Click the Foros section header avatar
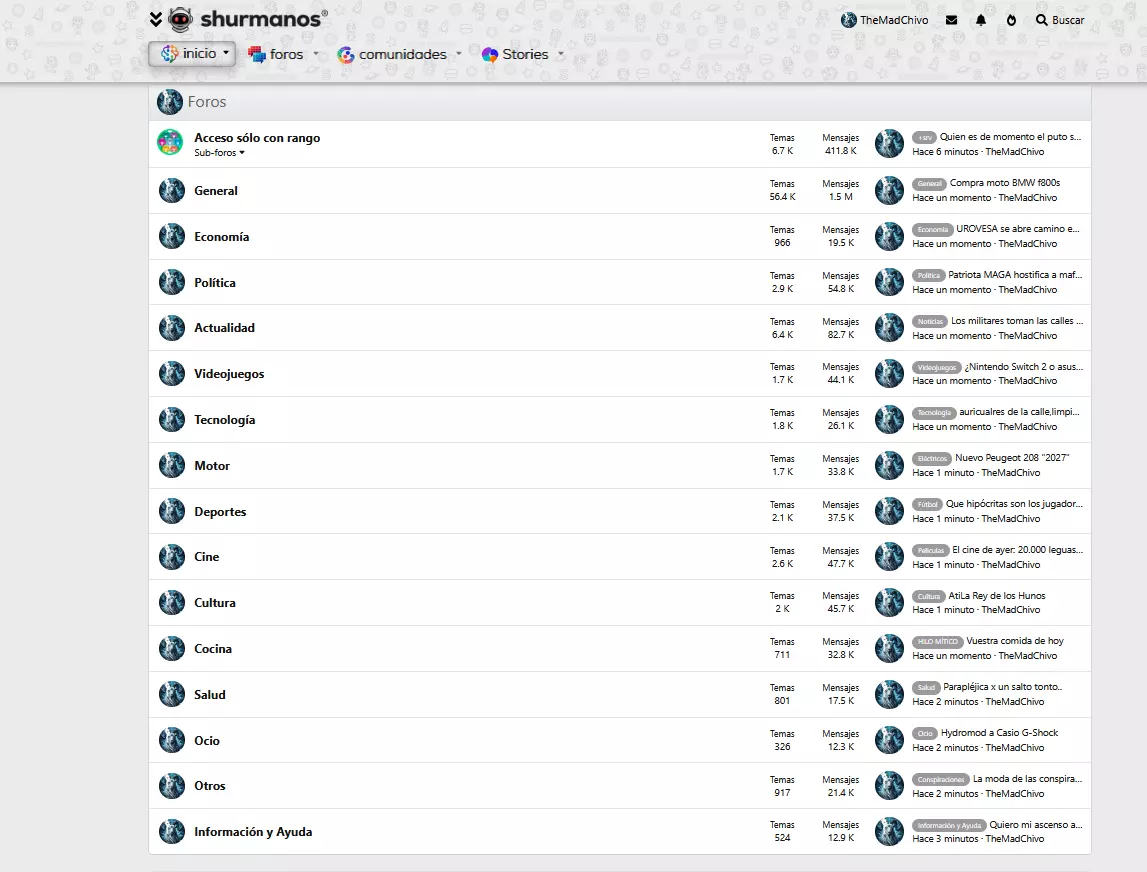Viewport: 1147px width, 872px height. point(170,102)
